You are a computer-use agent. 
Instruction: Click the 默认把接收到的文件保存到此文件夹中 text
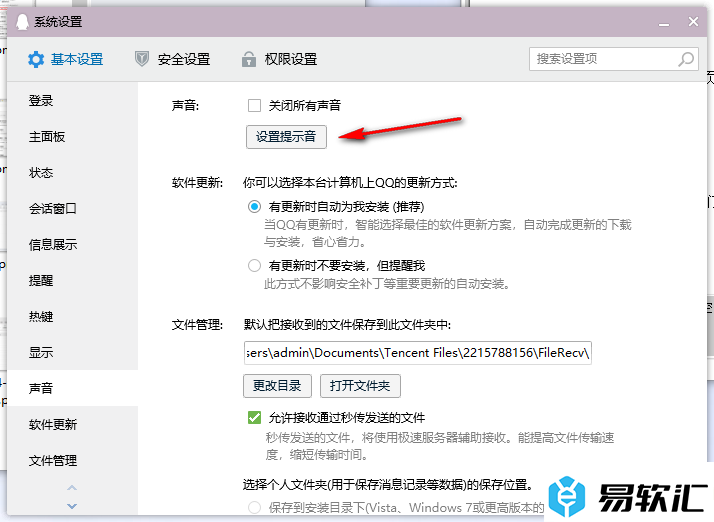(x=347, y=325)
